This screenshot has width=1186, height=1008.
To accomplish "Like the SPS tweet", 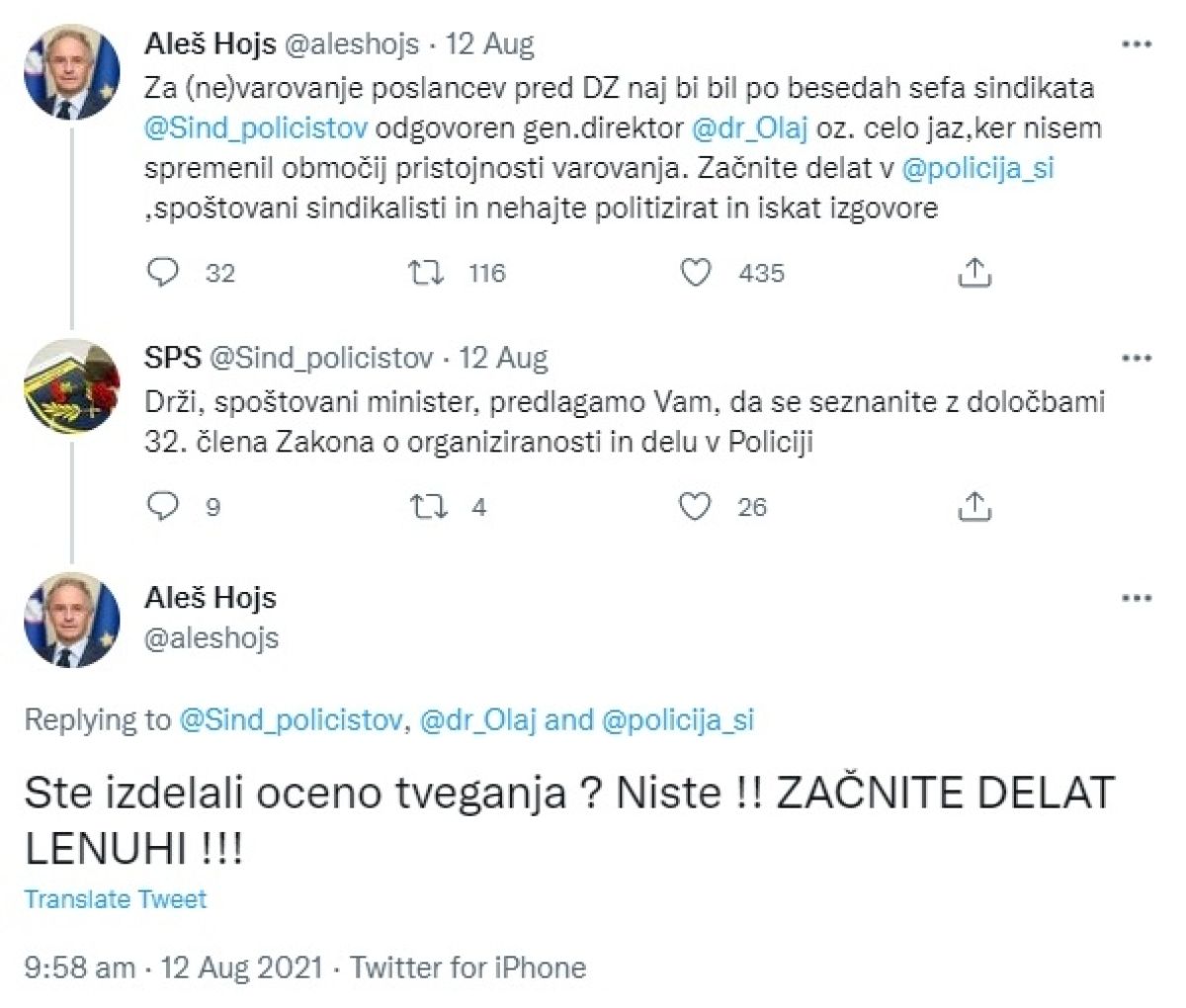I will [695, 506].
